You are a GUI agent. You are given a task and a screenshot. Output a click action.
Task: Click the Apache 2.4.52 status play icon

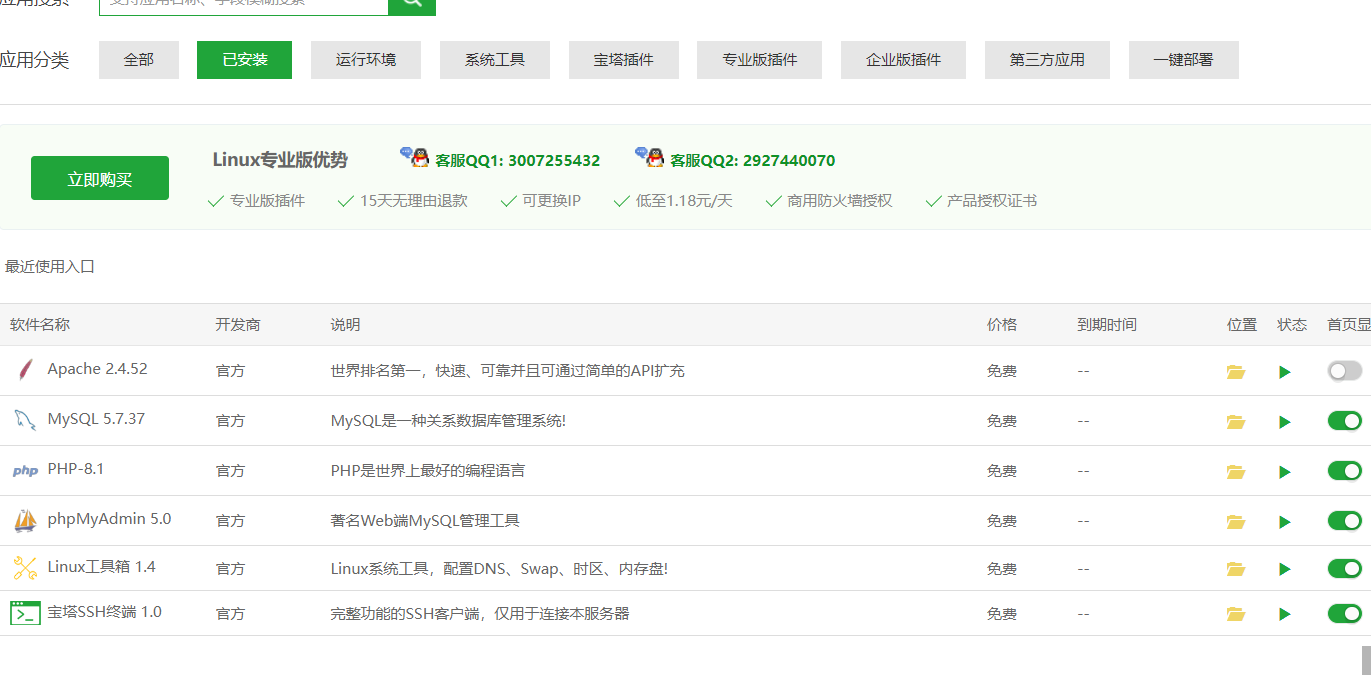[x=1285, y=372]
